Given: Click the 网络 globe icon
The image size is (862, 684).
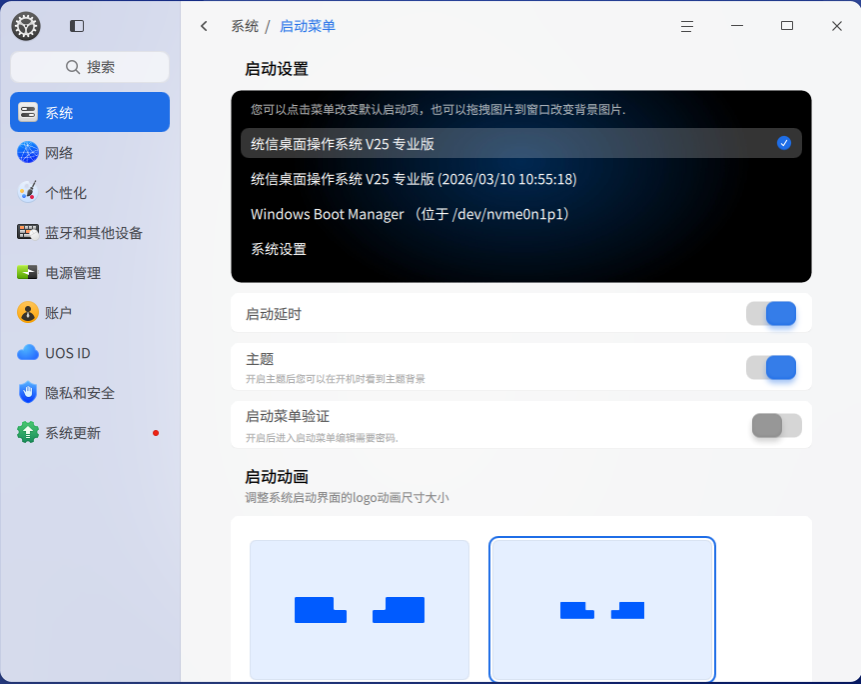Looking at the screenshot, I should [x=27, y=152].
